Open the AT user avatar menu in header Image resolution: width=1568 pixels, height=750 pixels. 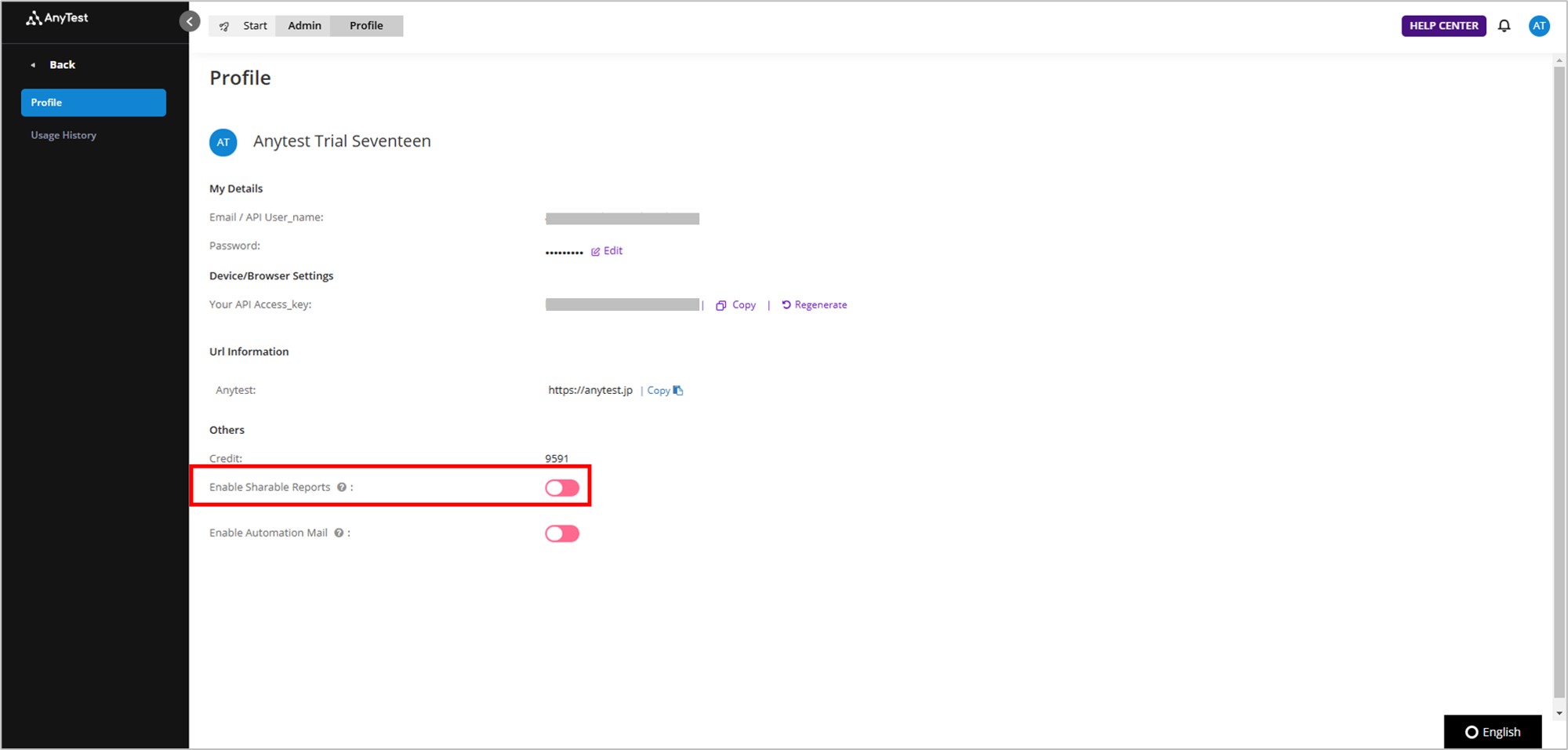pyautogui.click(x=1539, y=26)
